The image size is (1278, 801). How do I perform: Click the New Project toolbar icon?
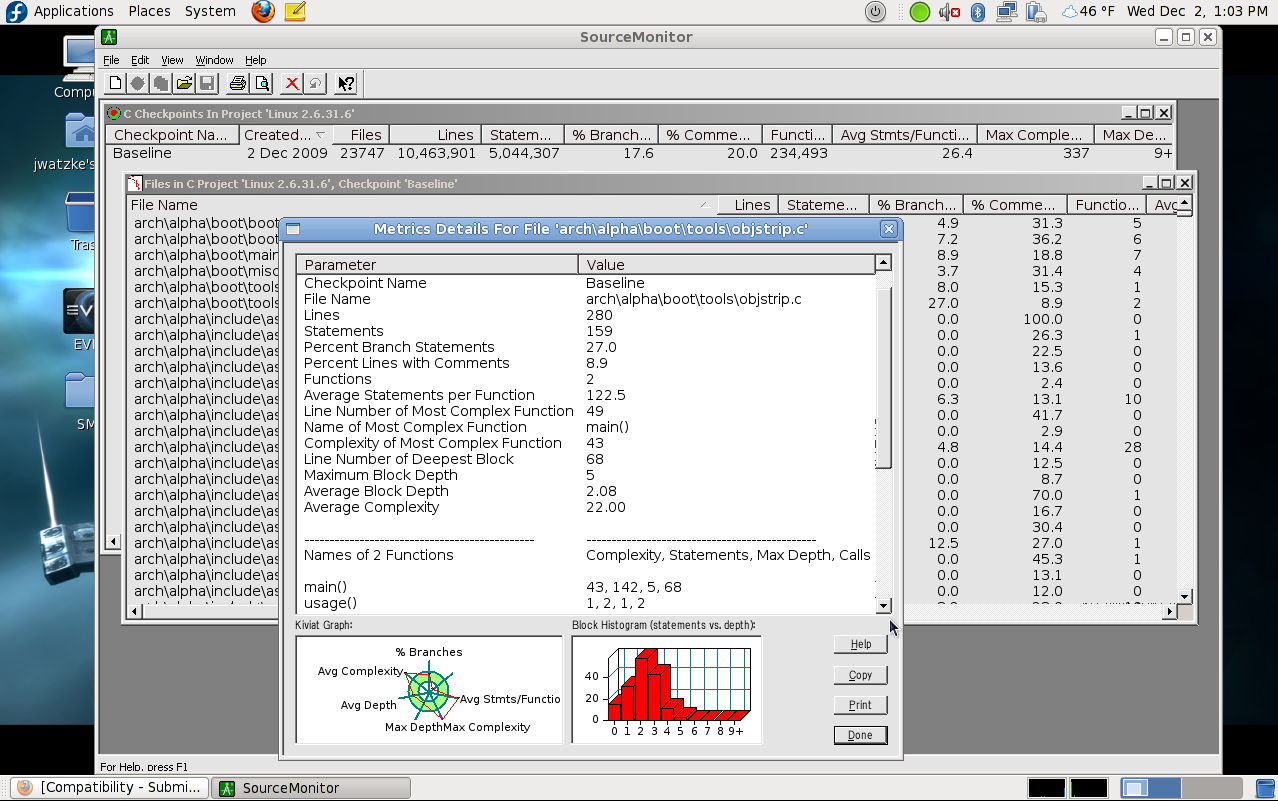coord(115,84)
